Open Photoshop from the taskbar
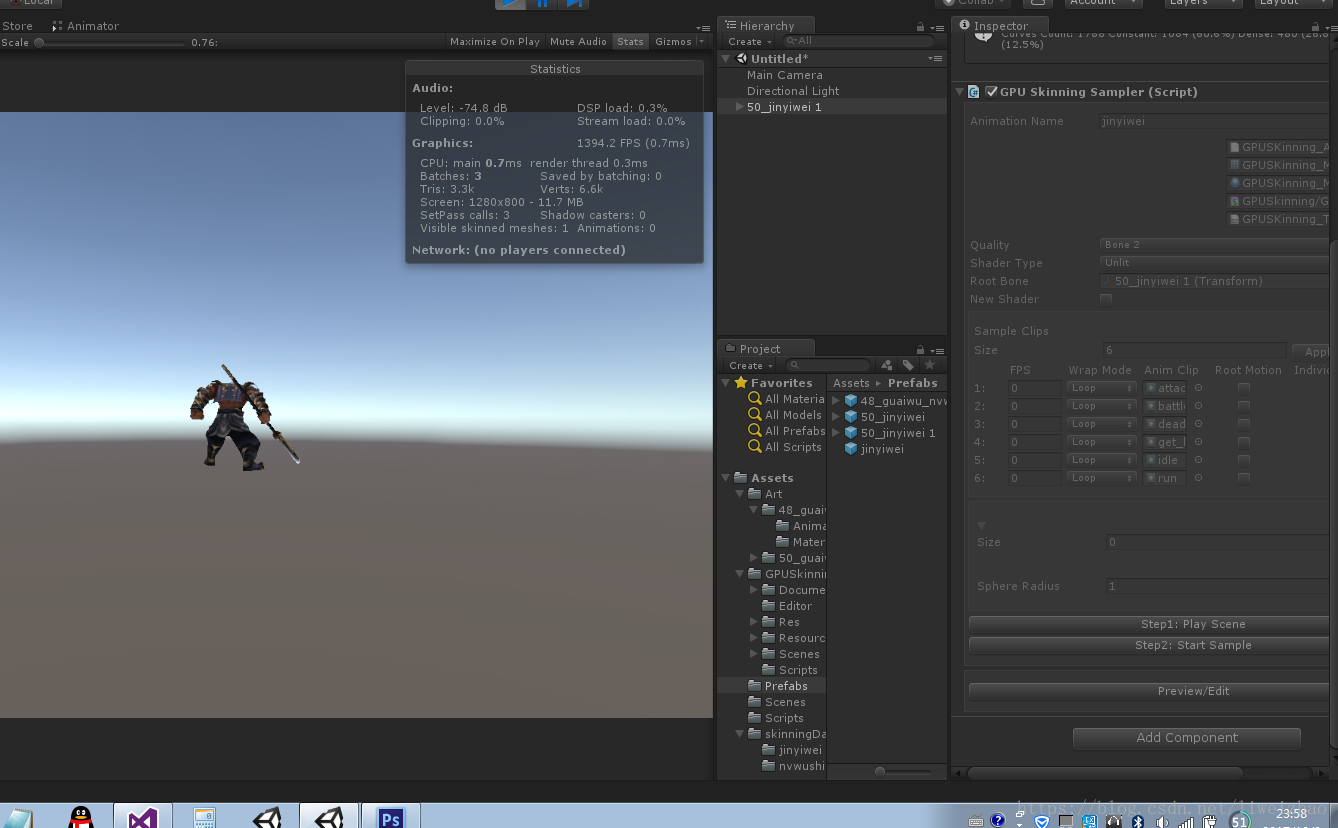 pos(390,816)
